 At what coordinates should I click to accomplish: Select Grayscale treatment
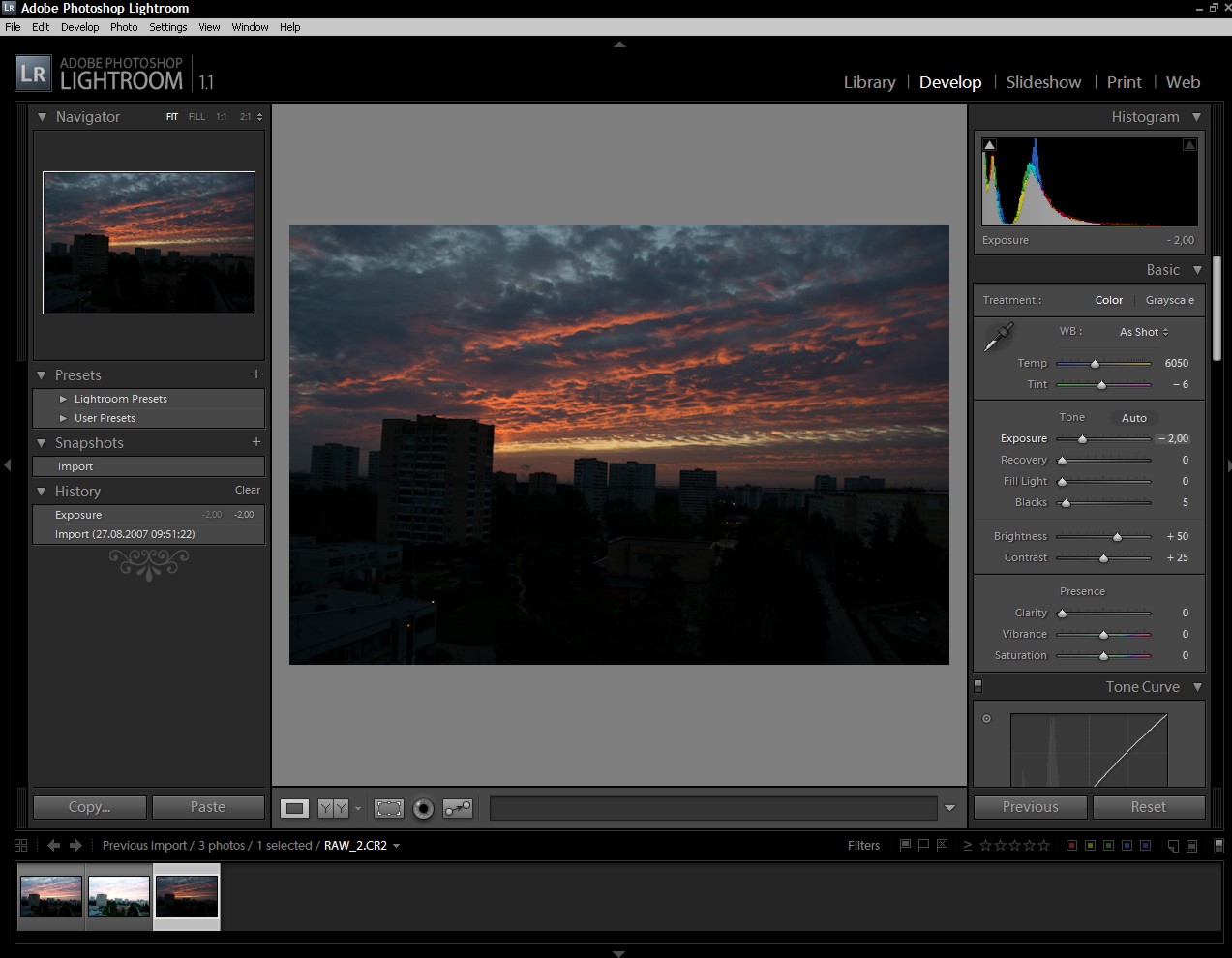pos(1169,300)
